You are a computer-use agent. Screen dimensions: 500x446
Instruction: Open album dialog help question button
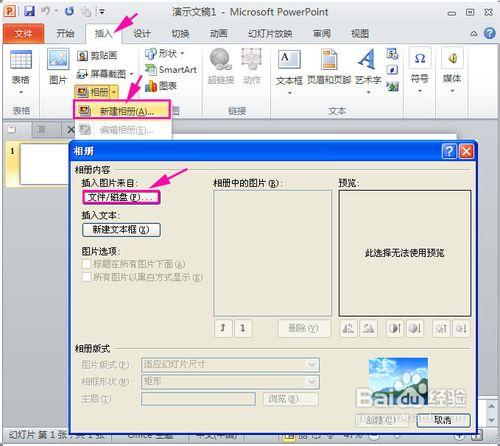449,152
